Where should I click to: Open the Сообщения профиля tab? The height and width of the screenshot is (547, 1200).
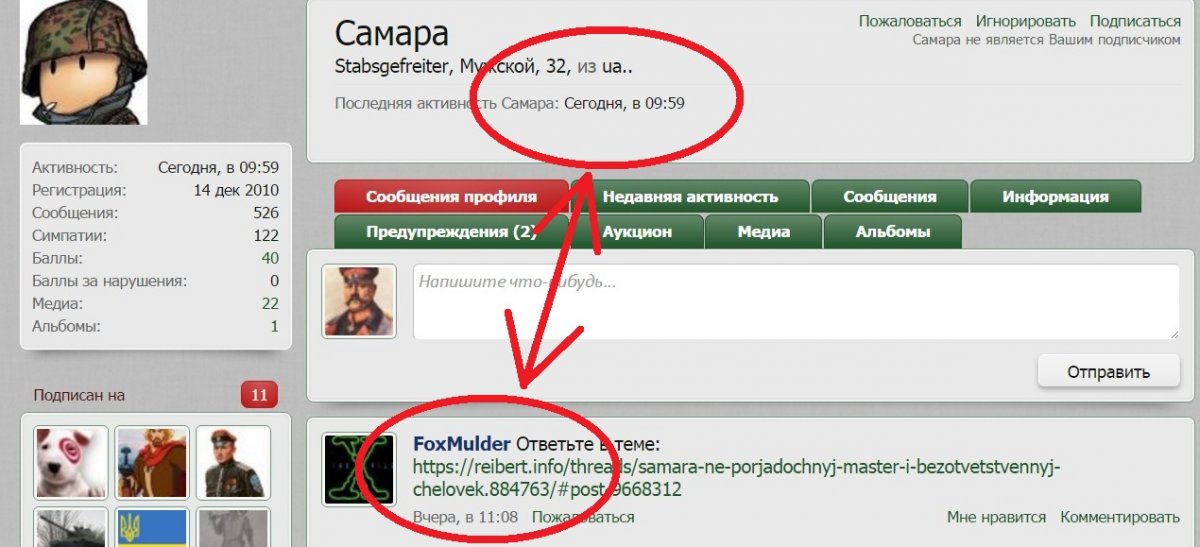coord(451,197)
